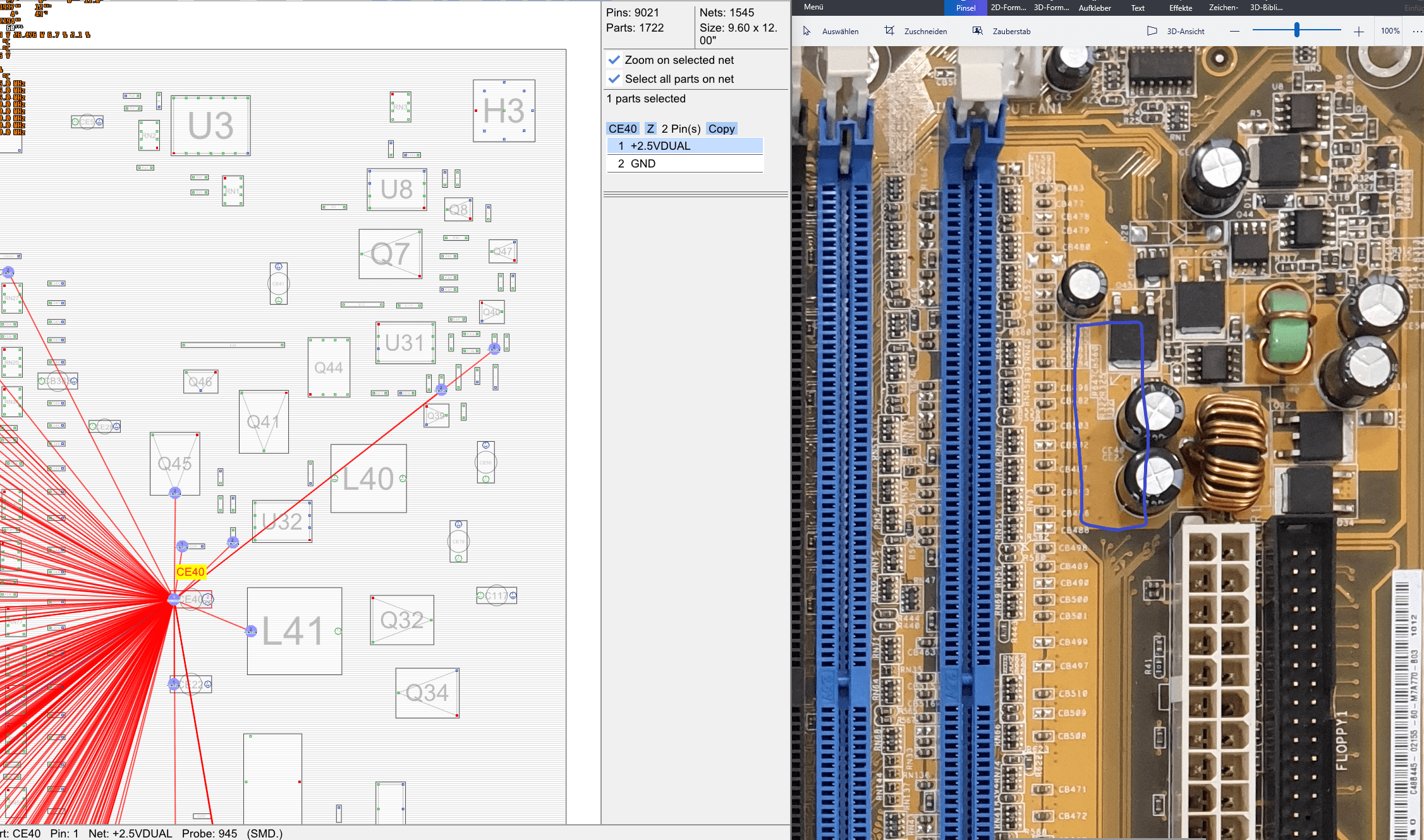Open the 2D-Formen tab
This screenshot has height=840, width=1424.
pos(1008,8)
